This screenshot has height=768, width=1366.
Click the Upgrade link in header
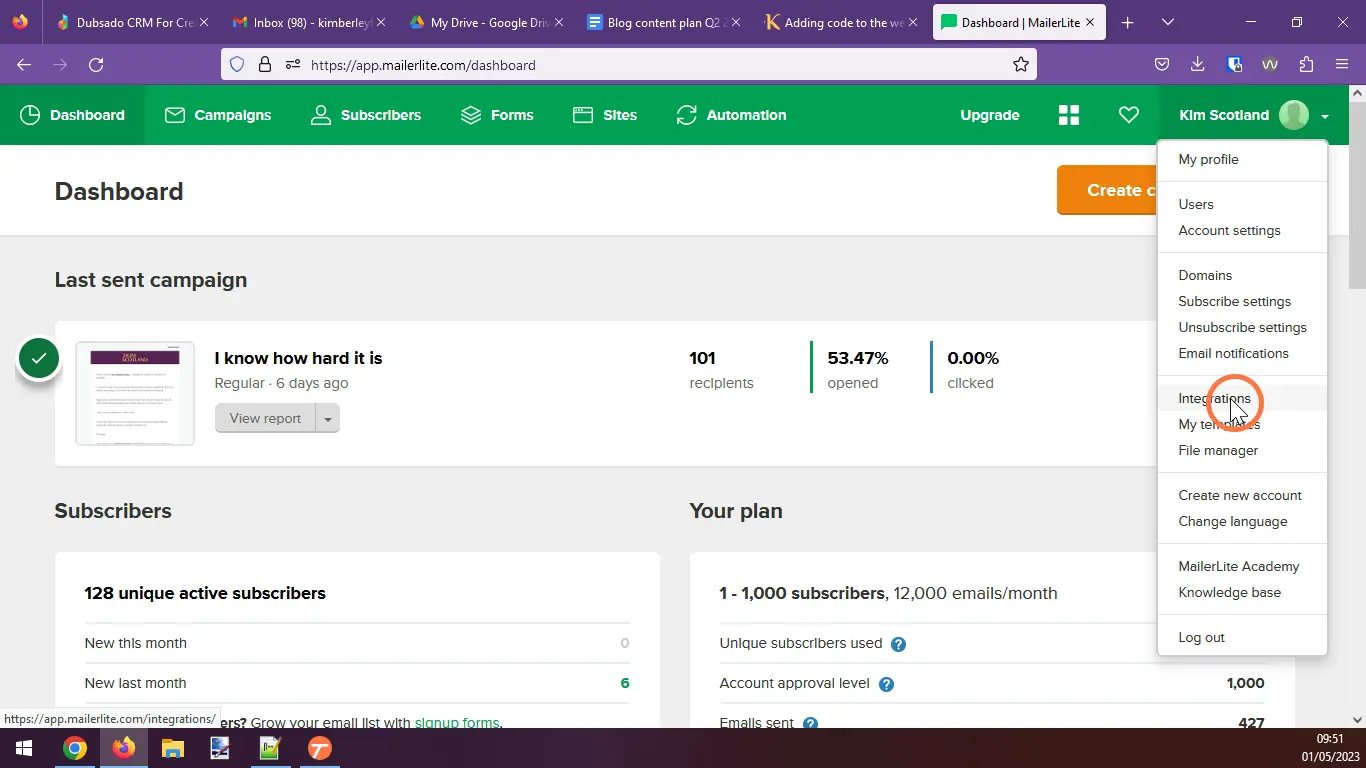[989, 115]
